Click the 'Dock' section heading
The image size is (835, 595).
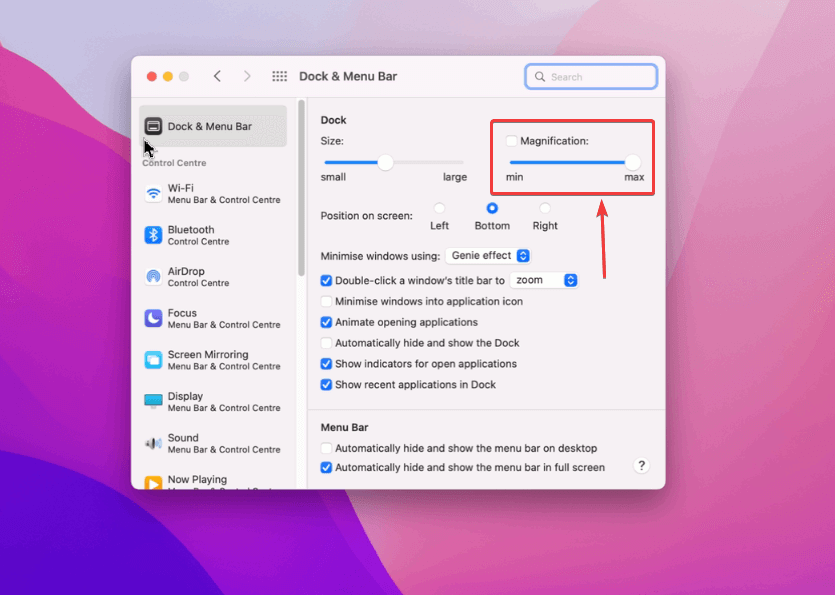pyautogui.click(x=333, y=120)
